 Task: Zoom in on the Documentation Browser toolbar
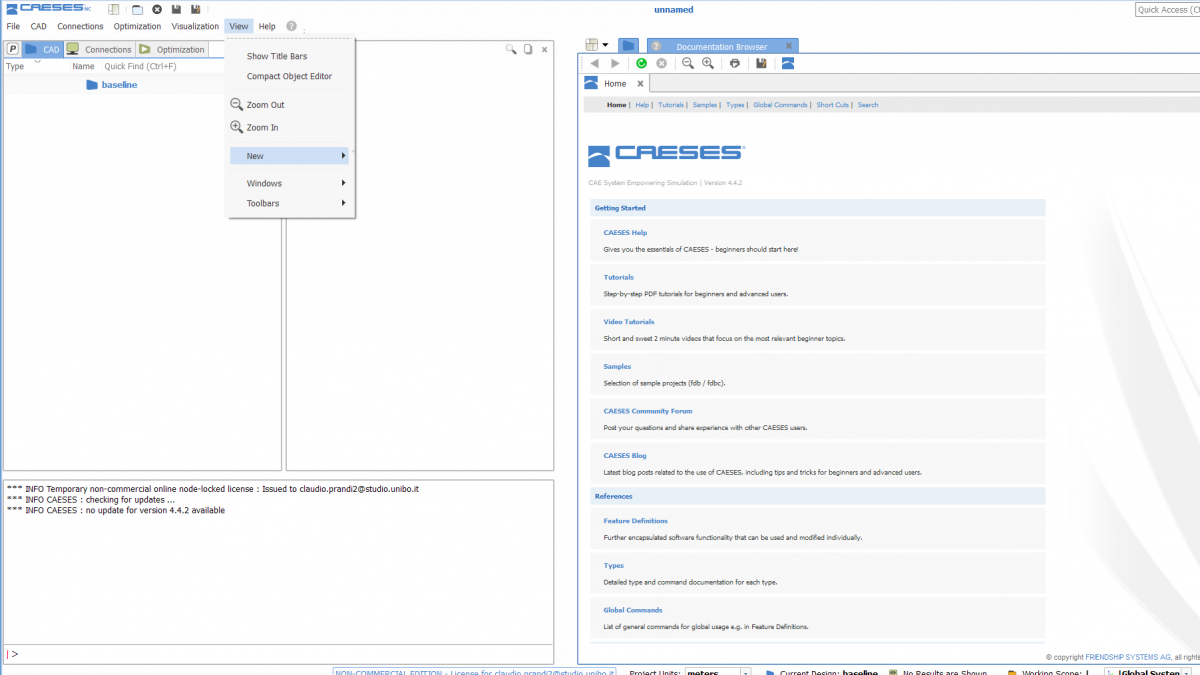click(x=708, y=63)
